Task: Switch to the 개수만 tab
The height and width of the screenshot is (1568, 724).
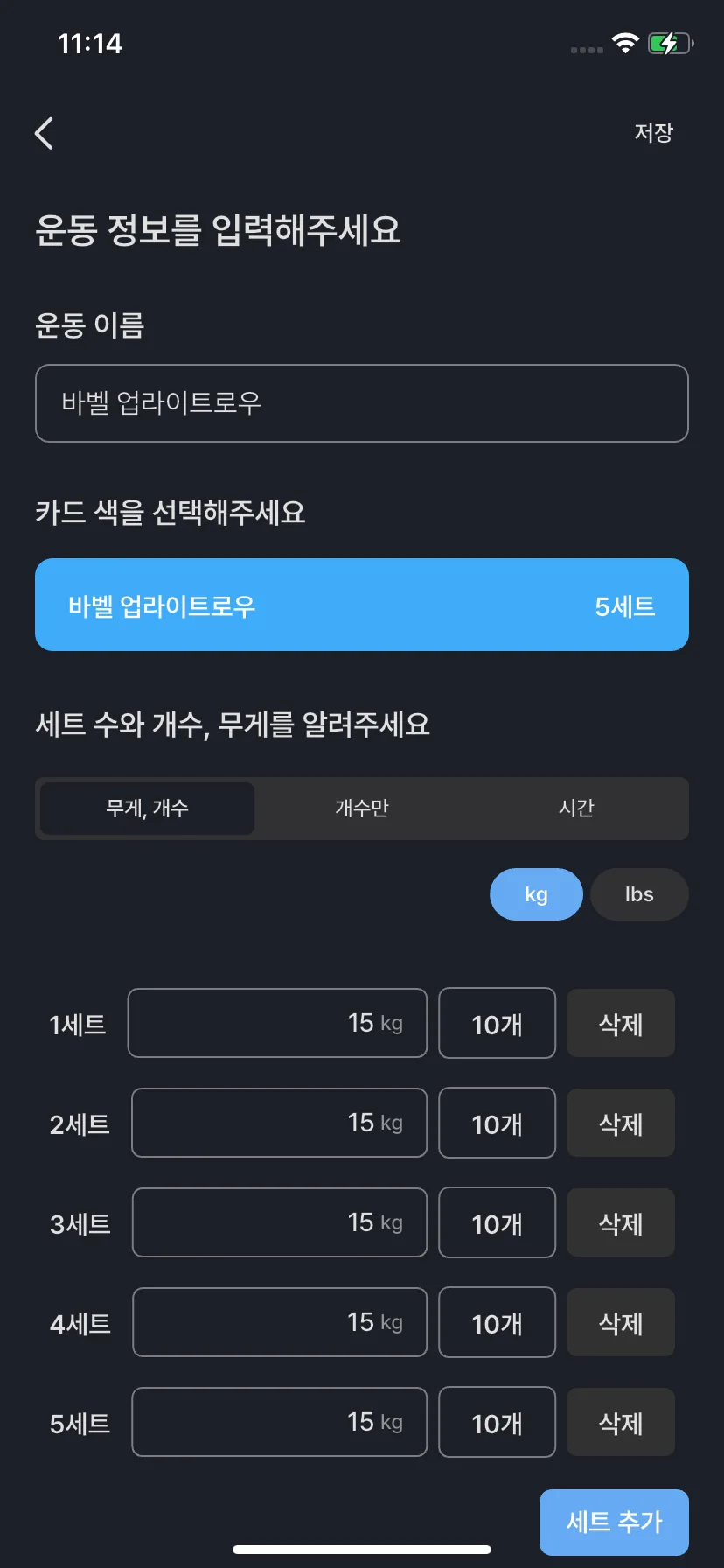Action: click(x=361, y=808)
